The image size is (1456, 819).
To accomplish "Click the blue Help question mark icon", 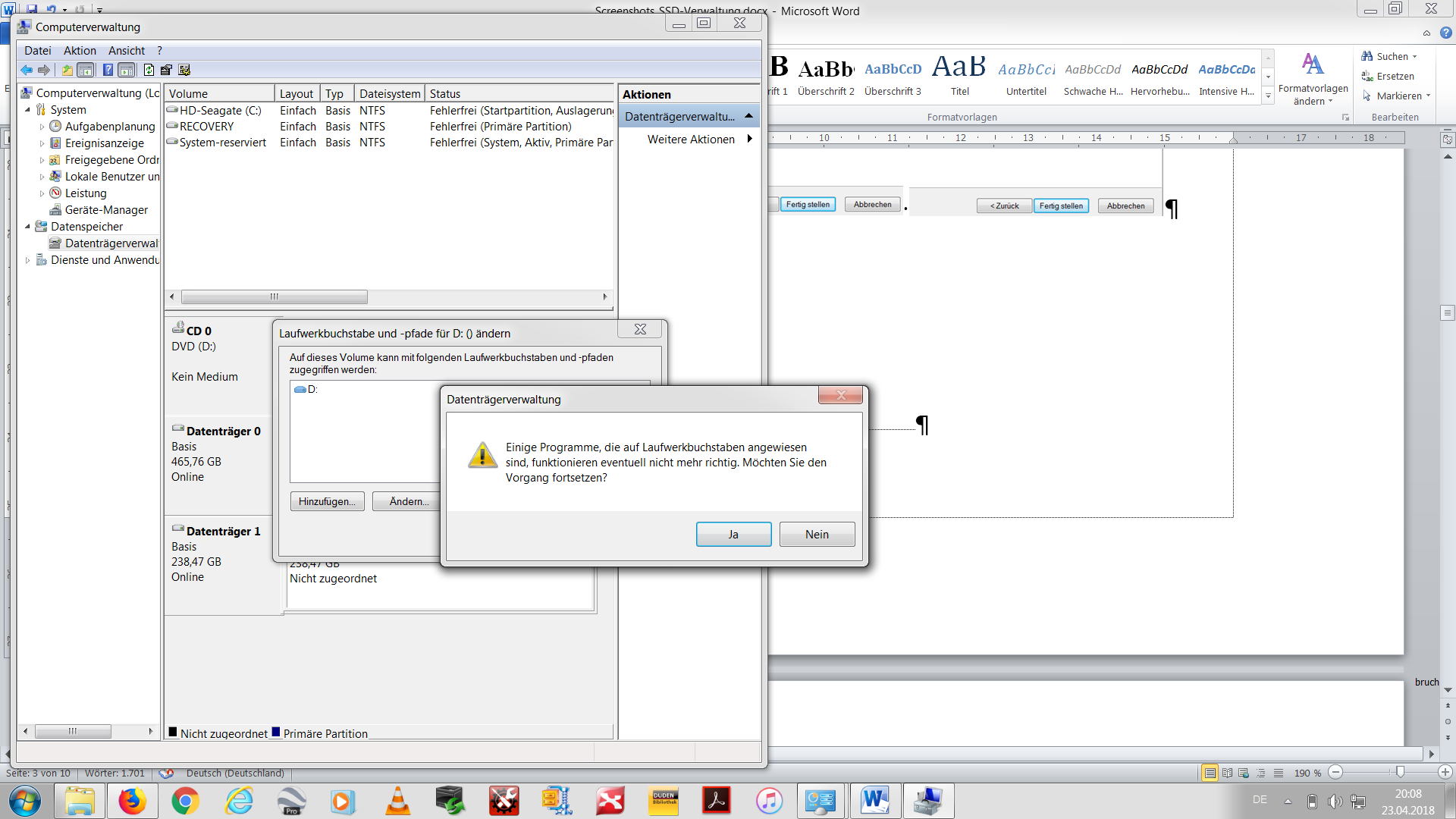I will (x=108, y=70).
